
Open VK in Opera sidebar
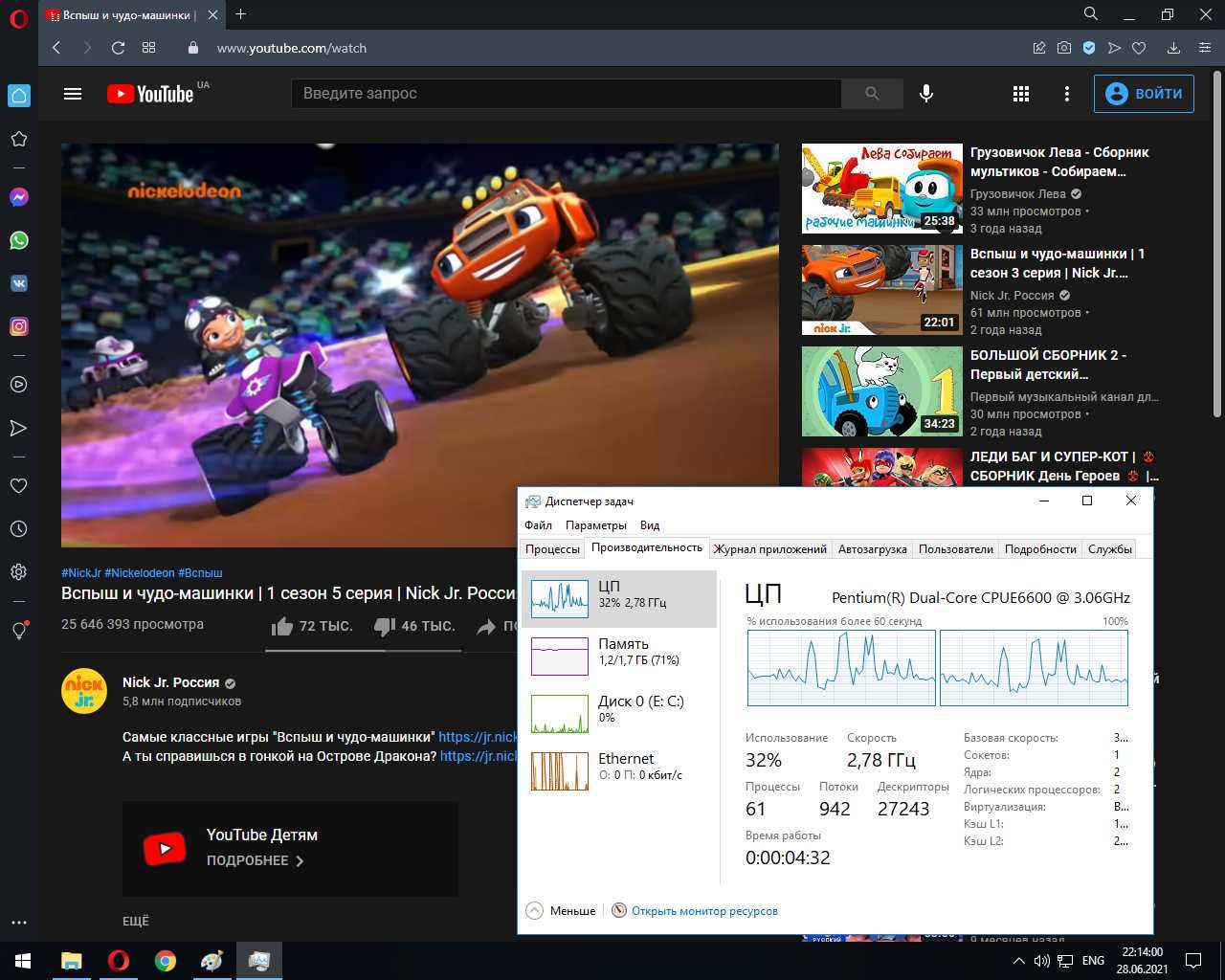tap(18, 283)
